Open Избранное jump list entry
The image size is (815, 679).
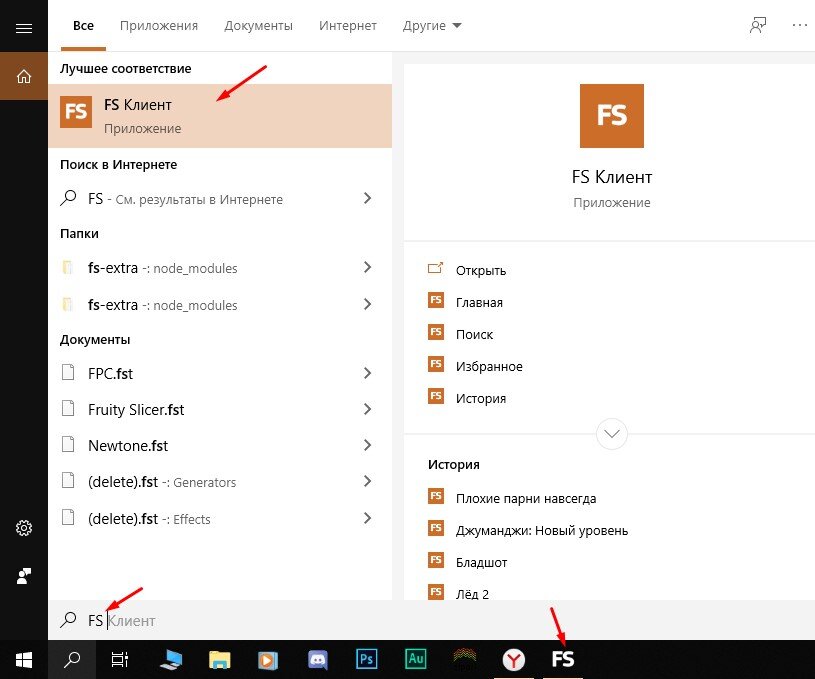click(489, 367)
